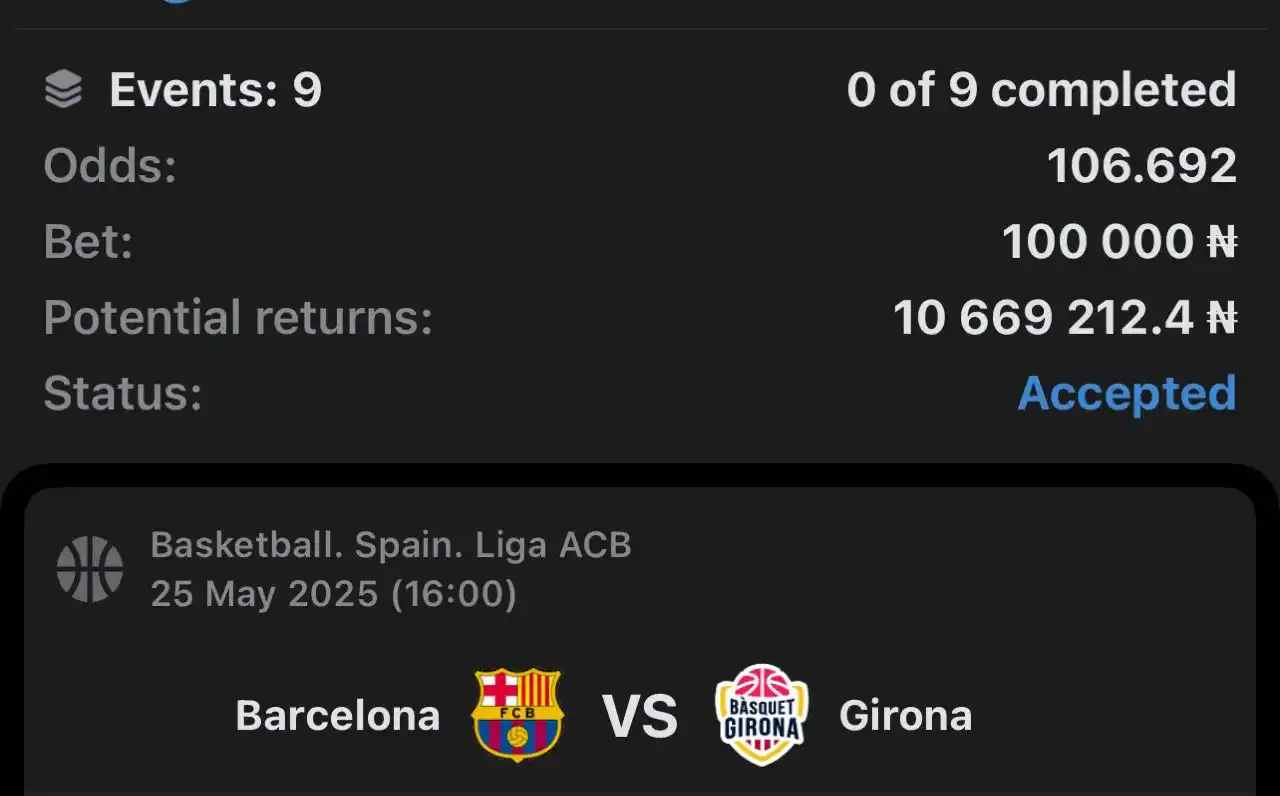The height and width of the screenshot is (796, 1280).
Task: Tap the Barcelona team name
Action: coord(338,716)
